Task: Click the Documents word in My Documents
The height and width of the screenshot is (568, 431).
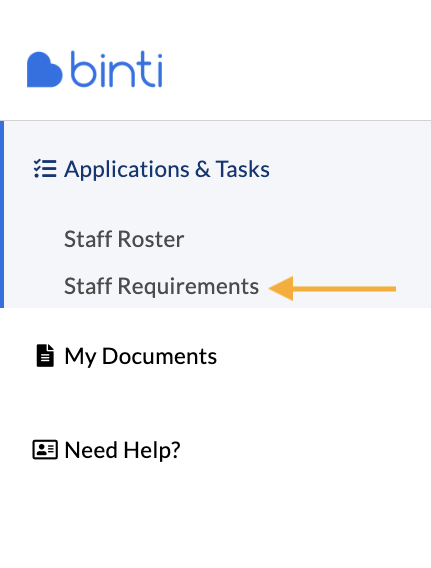Action: coord(159,356)
